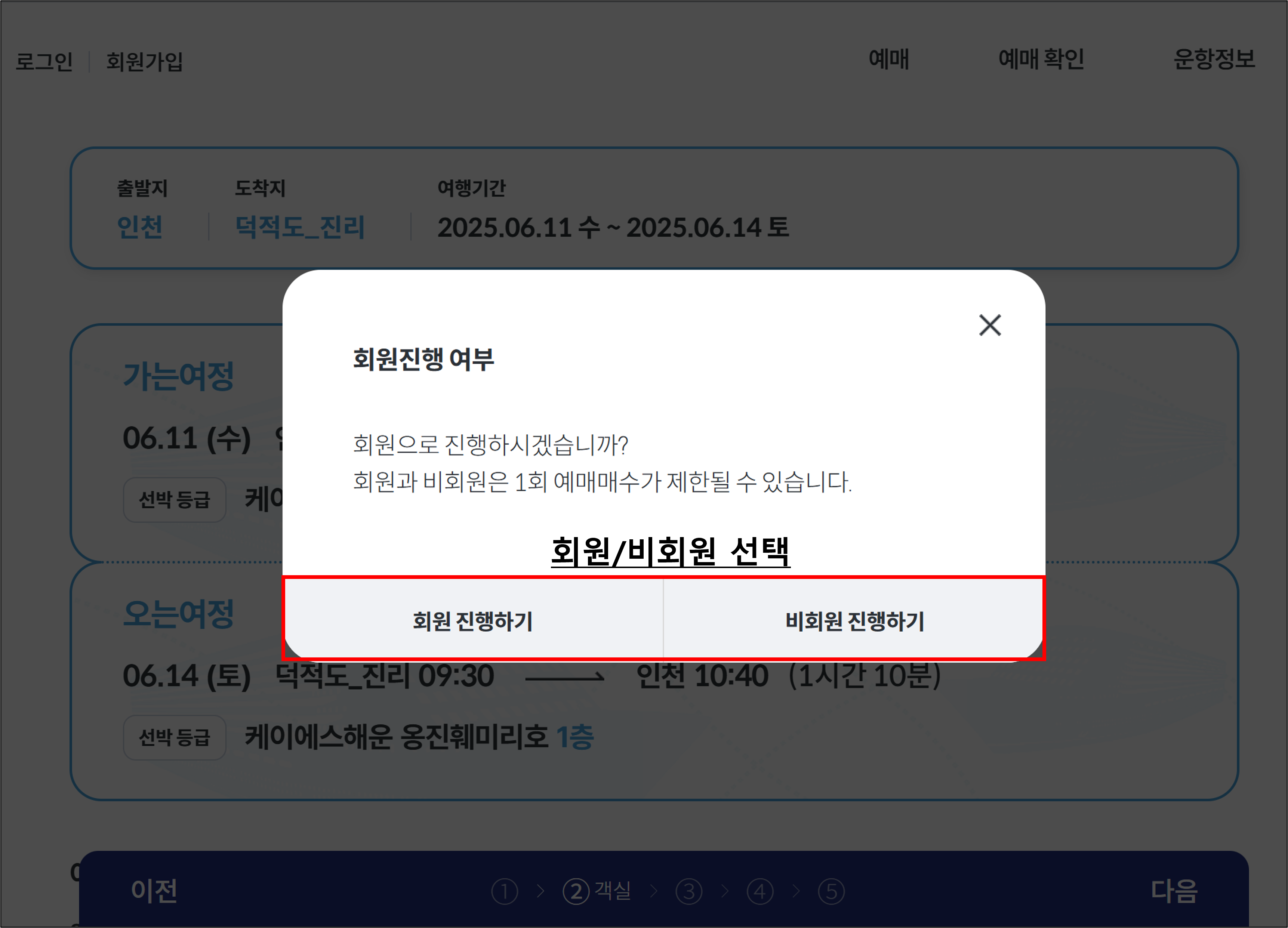Click 비회원 진행하기 button

854,621
